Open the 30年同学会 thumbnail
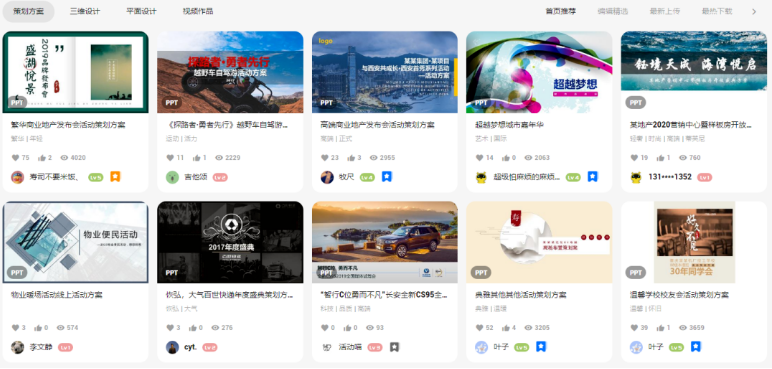 pos(694,242)
